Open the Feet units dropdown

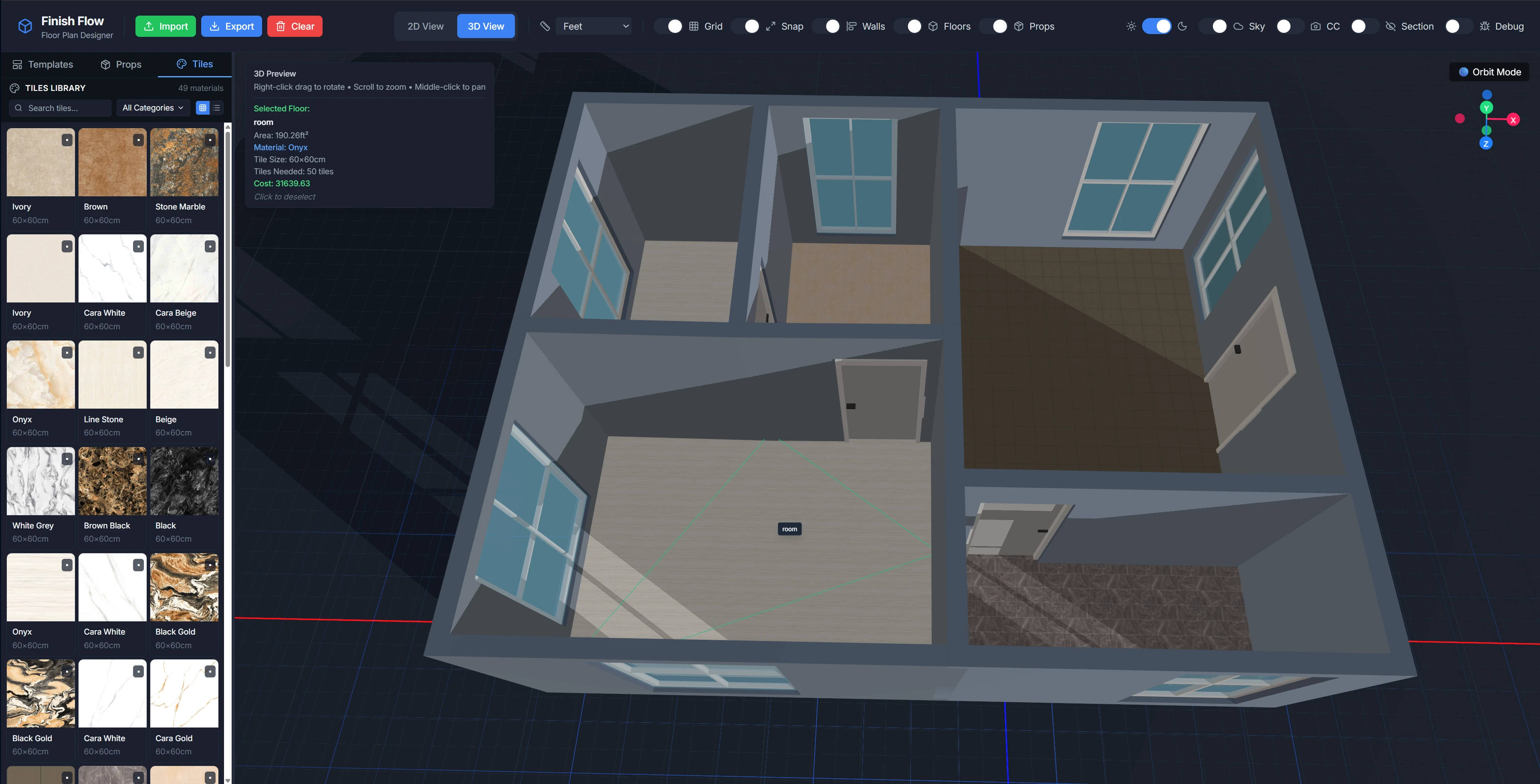pos(593,26)
